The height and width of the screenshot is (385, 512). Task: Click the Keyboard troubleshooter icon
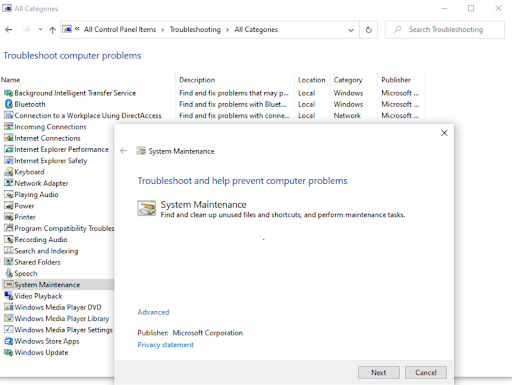tap(8, 172)
